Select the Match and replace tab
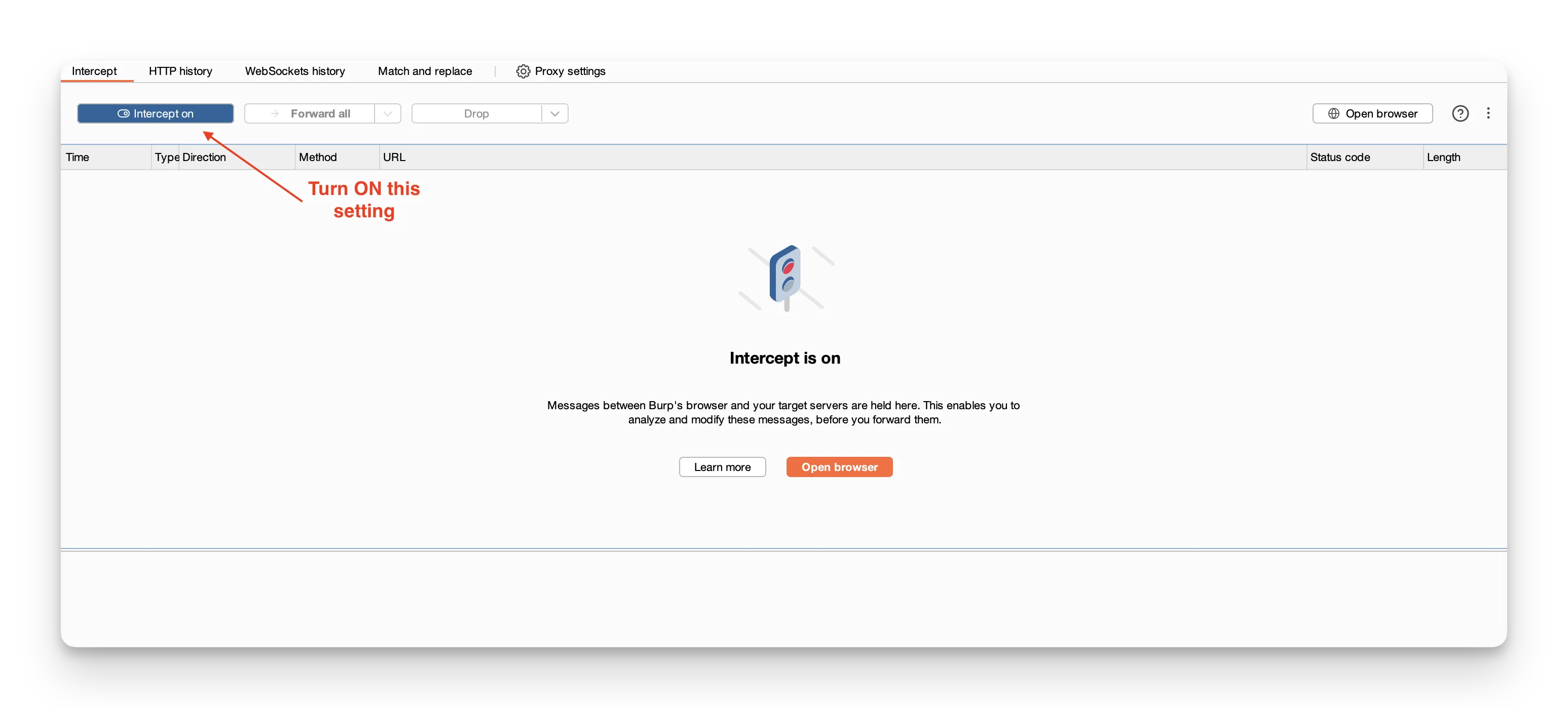 pos(425,71)
